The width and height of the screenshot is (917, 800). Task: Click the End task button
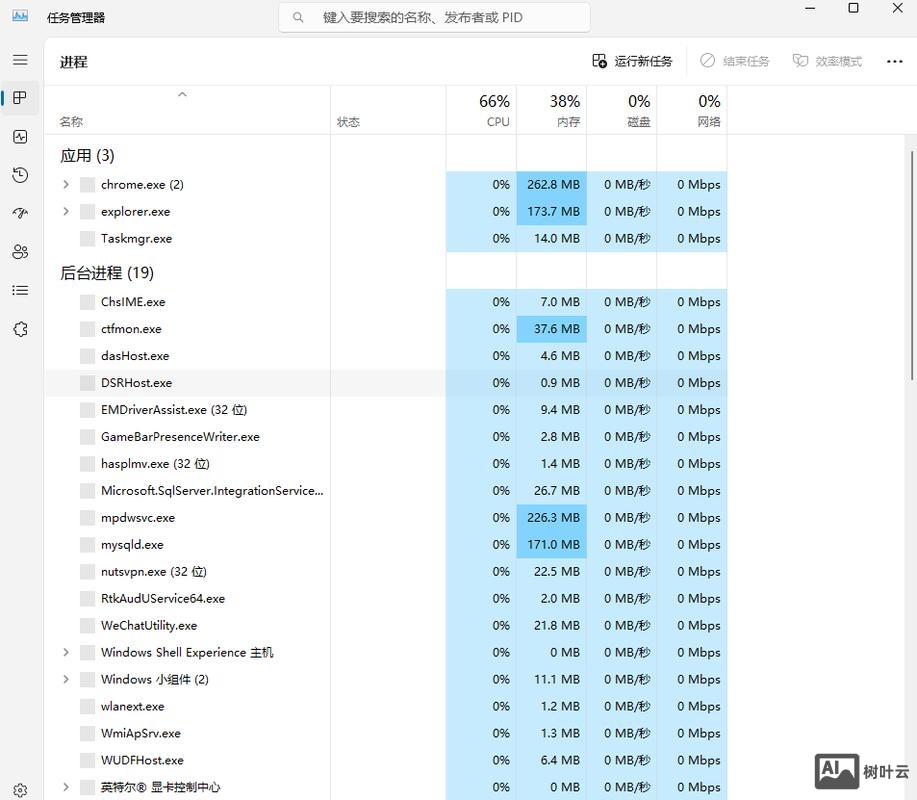pos(735,60)
